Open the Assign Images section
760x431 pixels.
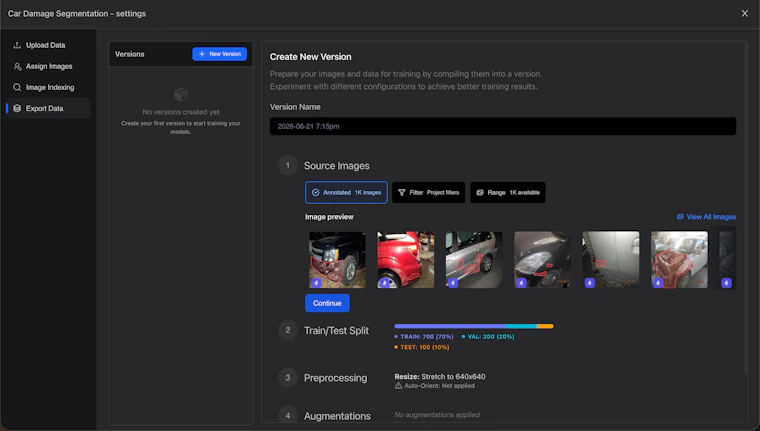point(48,66)
